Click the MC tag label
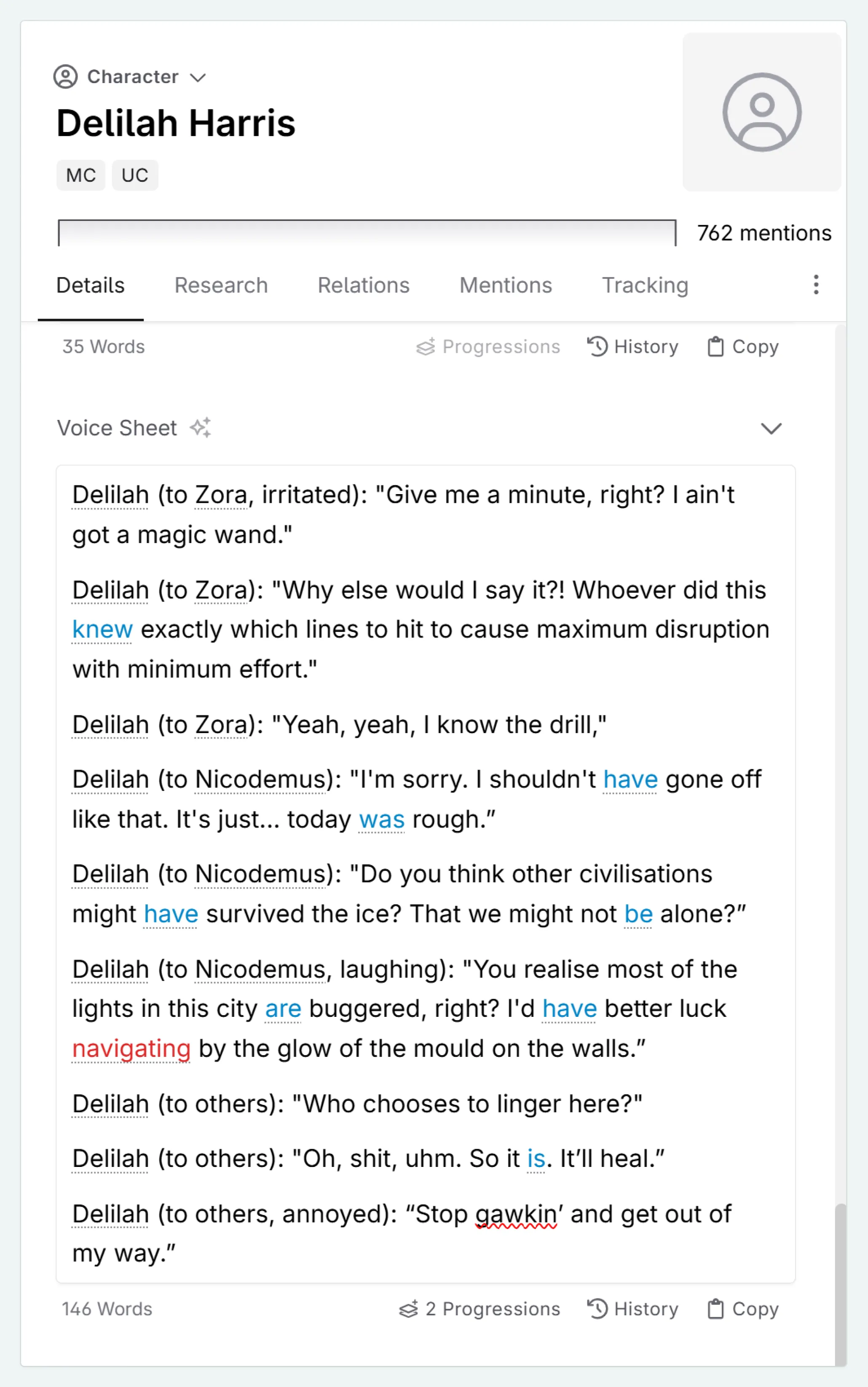868x1387 pixels. click(81, 175)
